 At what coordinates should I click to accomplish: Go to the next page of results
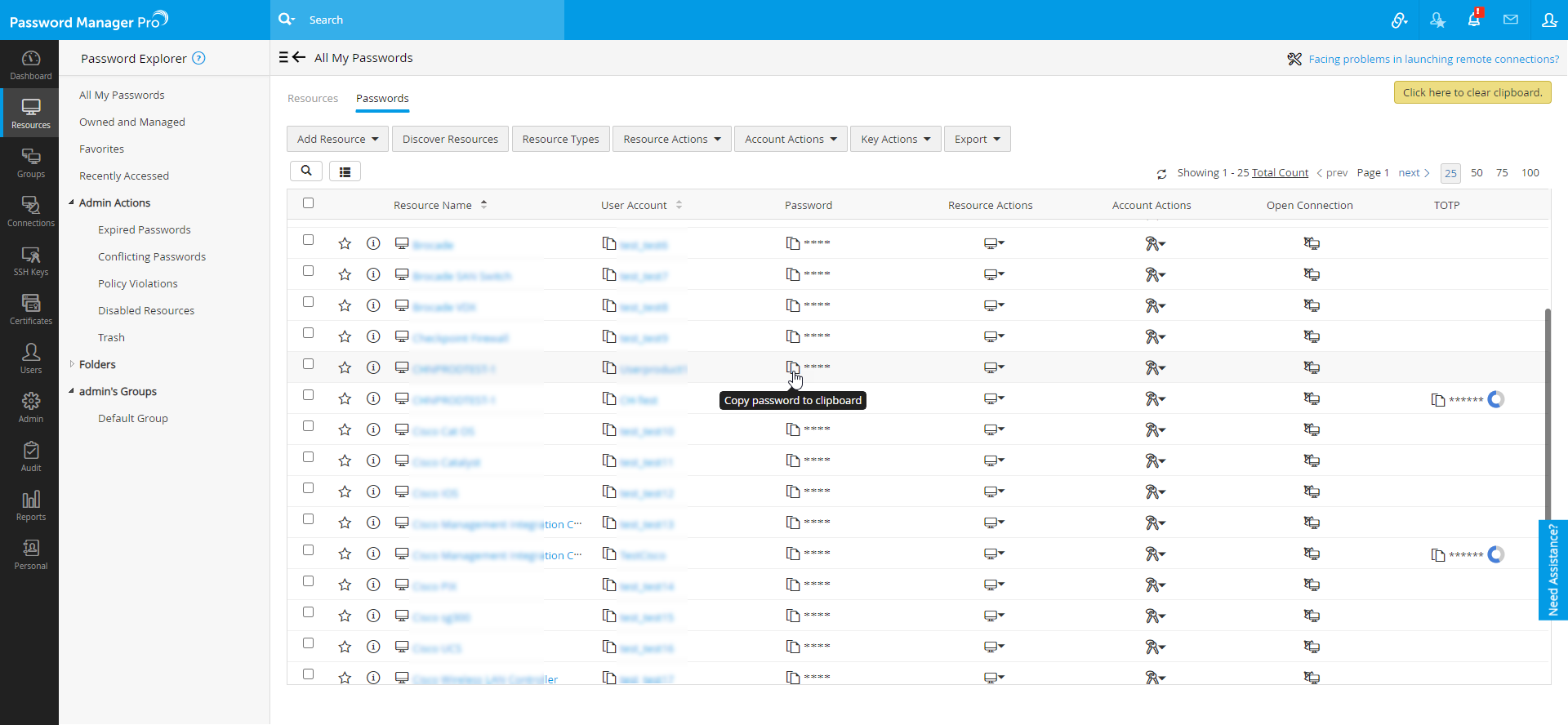(x=1414, y=172)
